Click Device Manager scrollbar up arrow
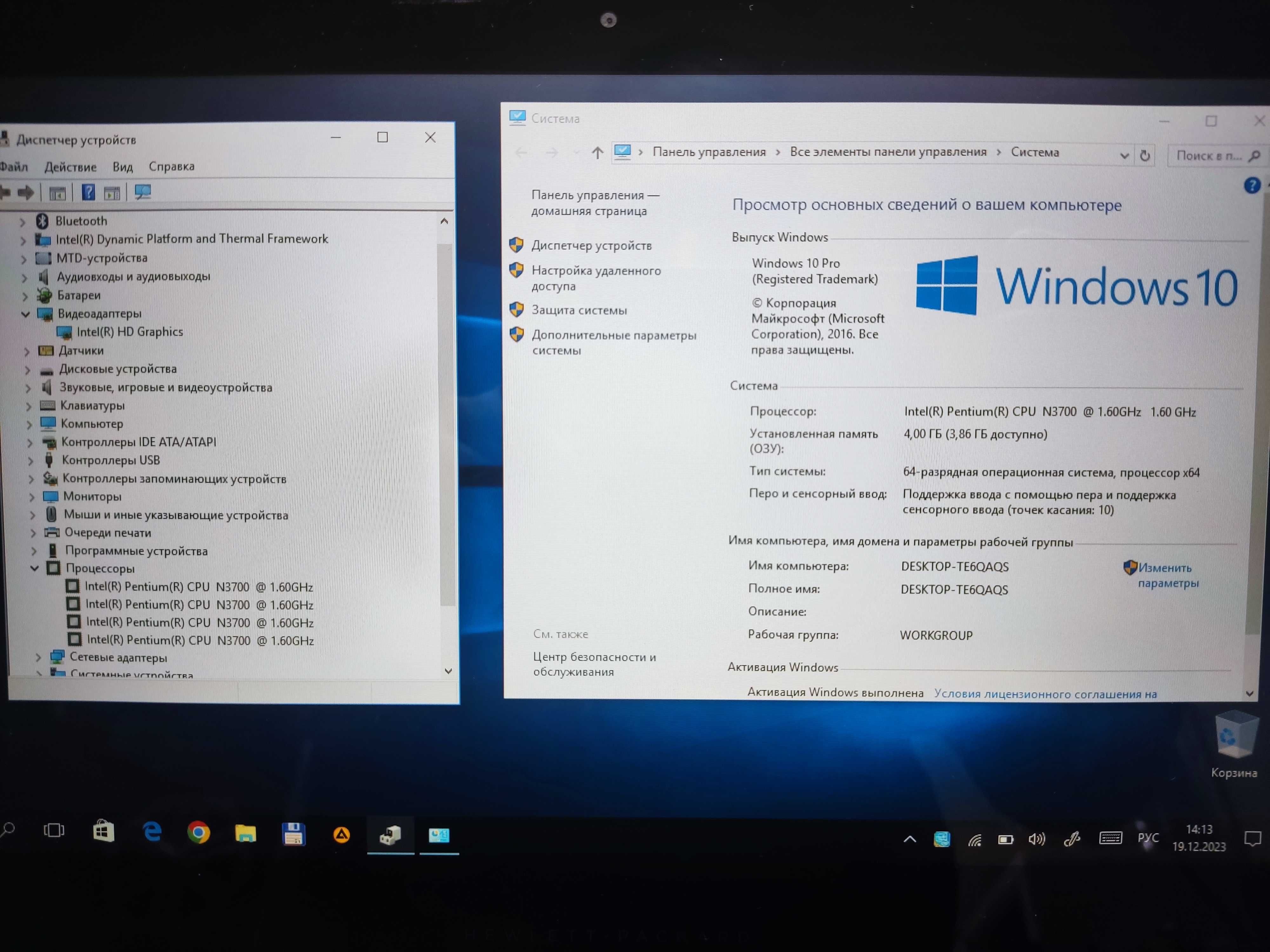Screen dimensions: 1270x952 coord(444,221)
